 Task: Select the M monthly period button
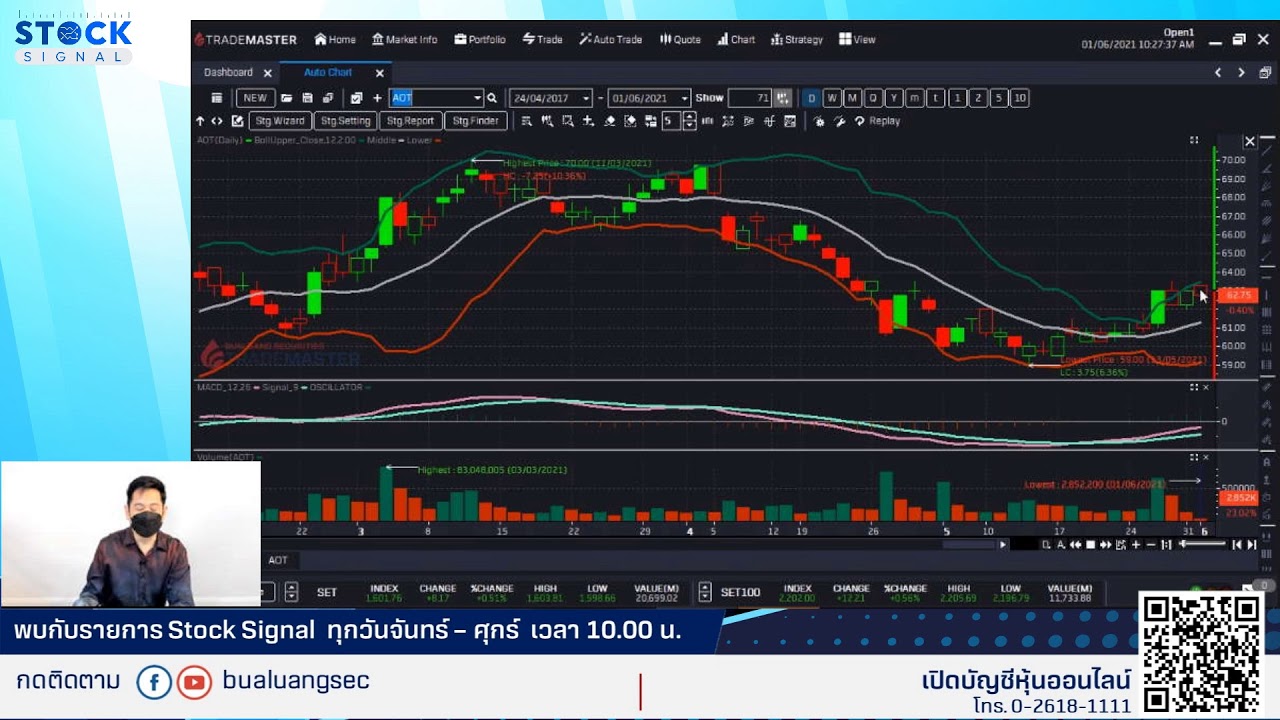tap(852, 98)
